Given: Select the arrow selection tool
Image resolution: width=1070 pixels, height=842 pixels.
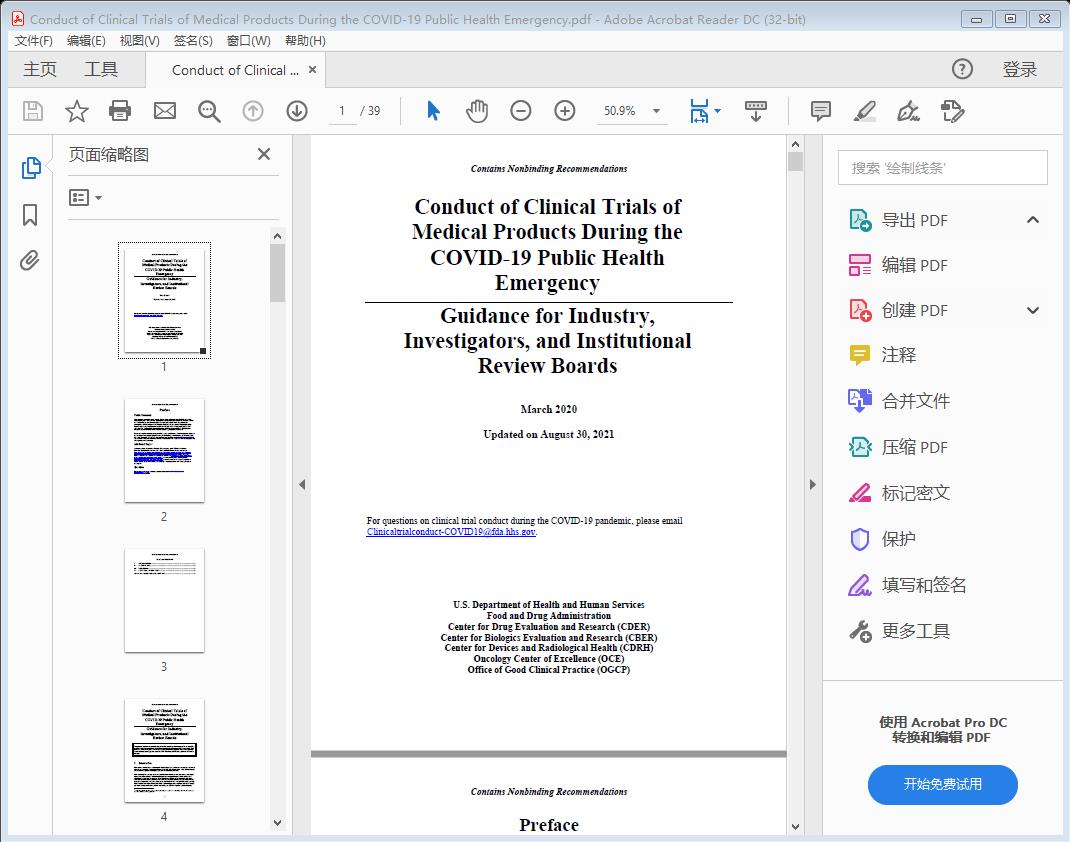Looking at the screenshot, I should point(433,111).
